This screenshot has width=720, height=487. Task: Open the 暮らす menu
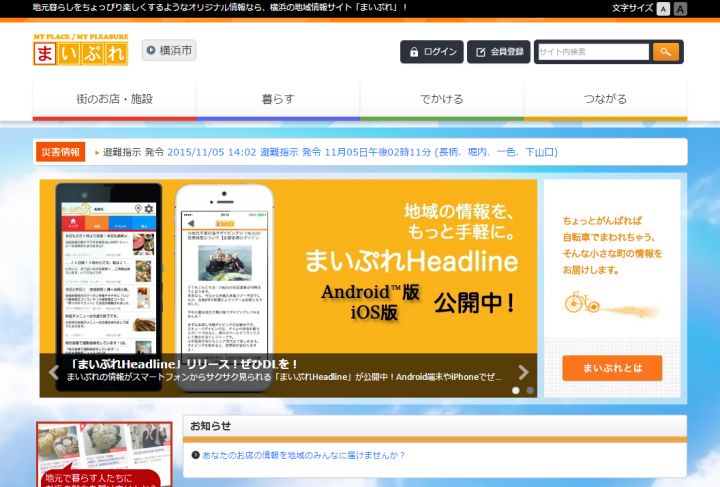point(278,100)
